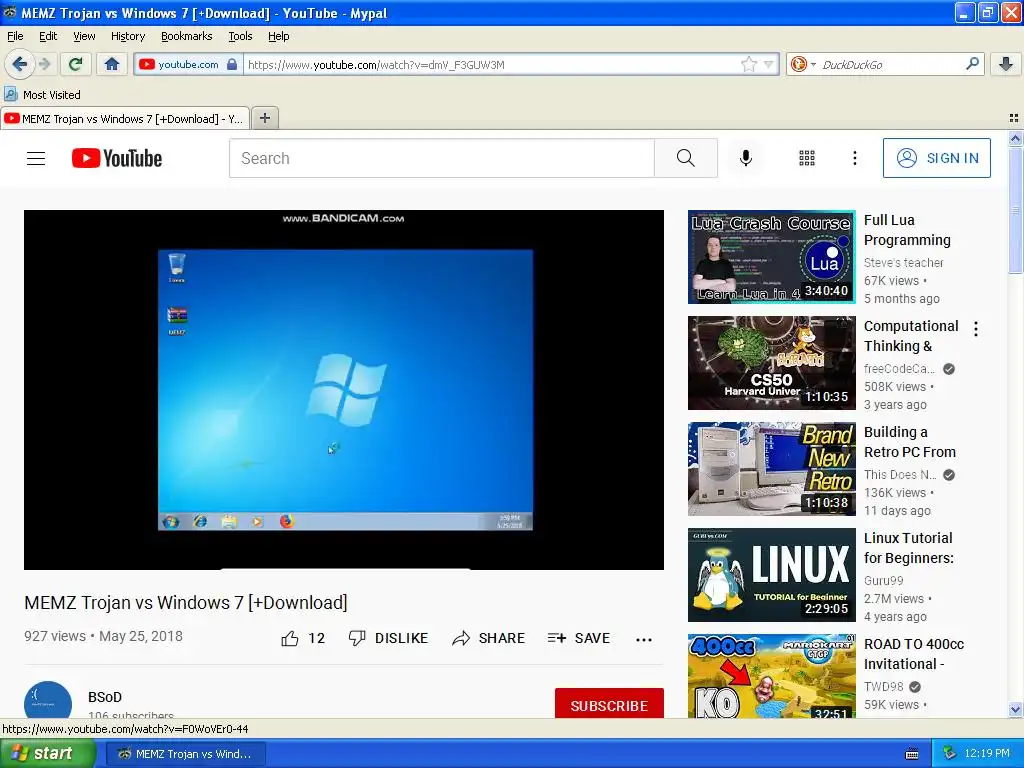The height and width of the screenshot is (768, 1024).
Task: Open the Bookmarks menu
Action: [186, 36]
